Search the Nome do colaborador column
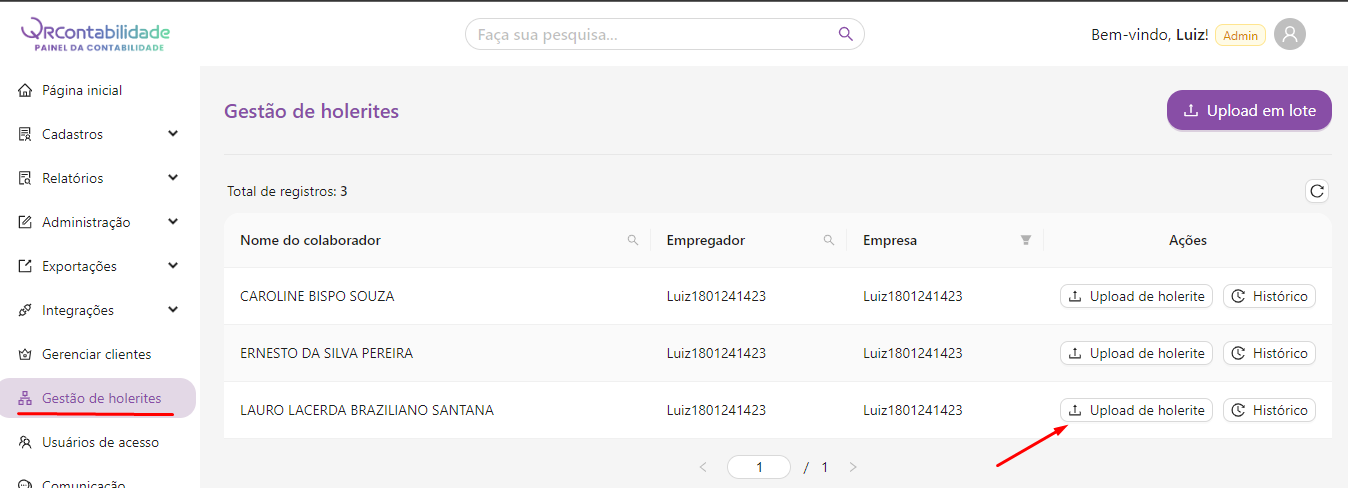1348x488 pixels. 633,240
